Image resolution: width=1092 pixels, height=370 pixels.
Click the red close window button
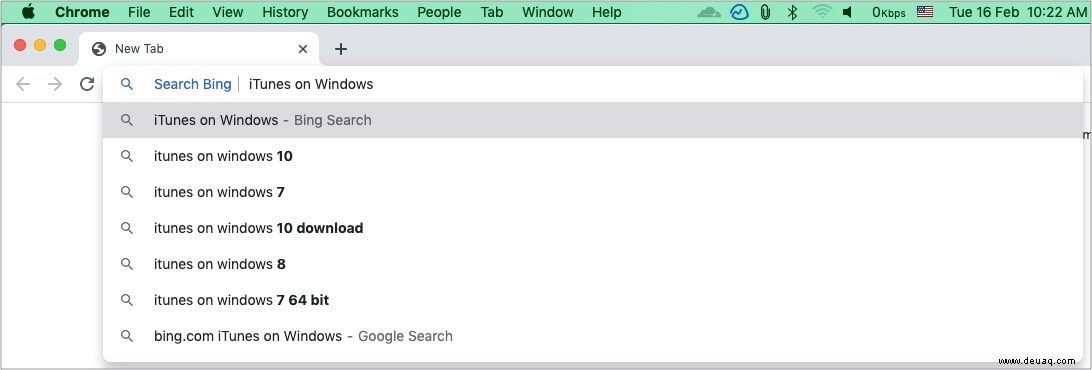pos(20,45)
